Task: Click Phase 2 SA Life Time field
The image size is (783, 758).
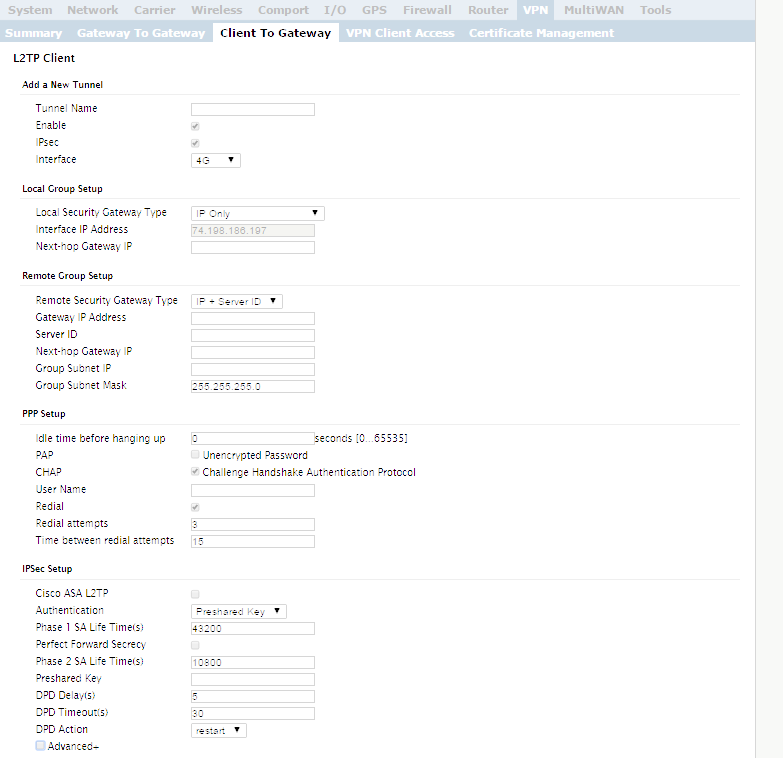Action: (x=253, y=662)
